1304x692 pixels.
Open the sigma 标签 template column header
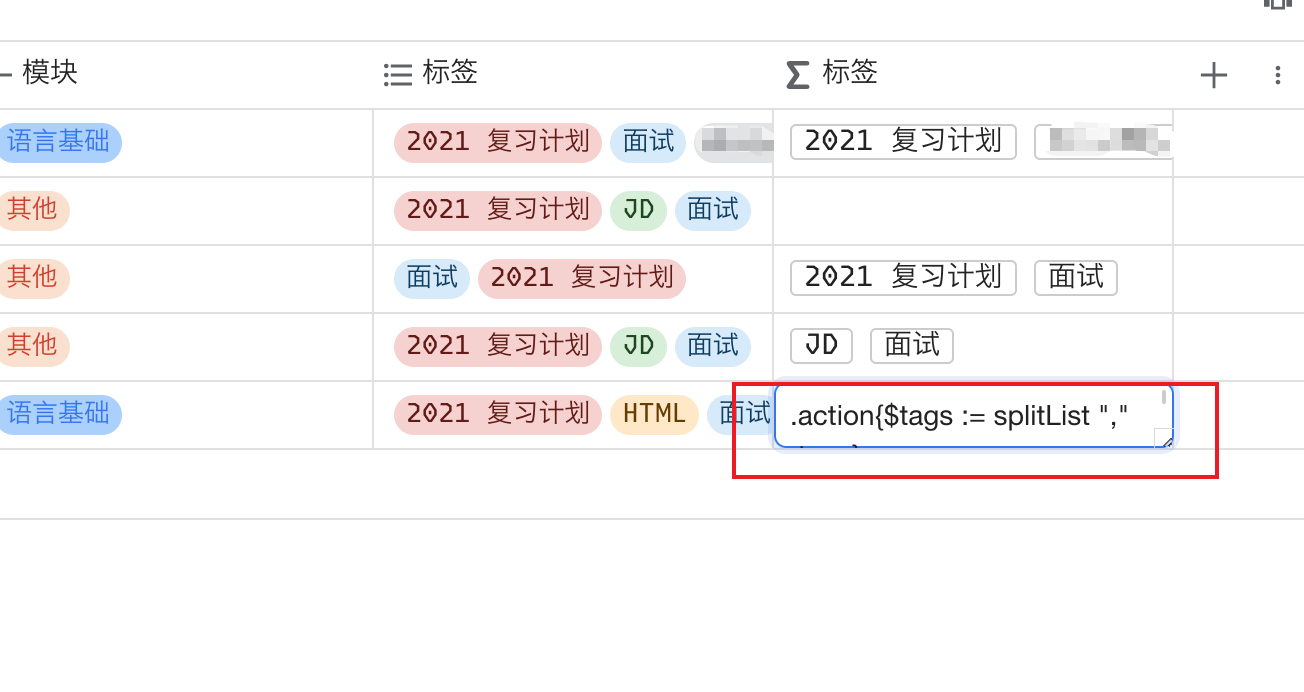[850, 73]
